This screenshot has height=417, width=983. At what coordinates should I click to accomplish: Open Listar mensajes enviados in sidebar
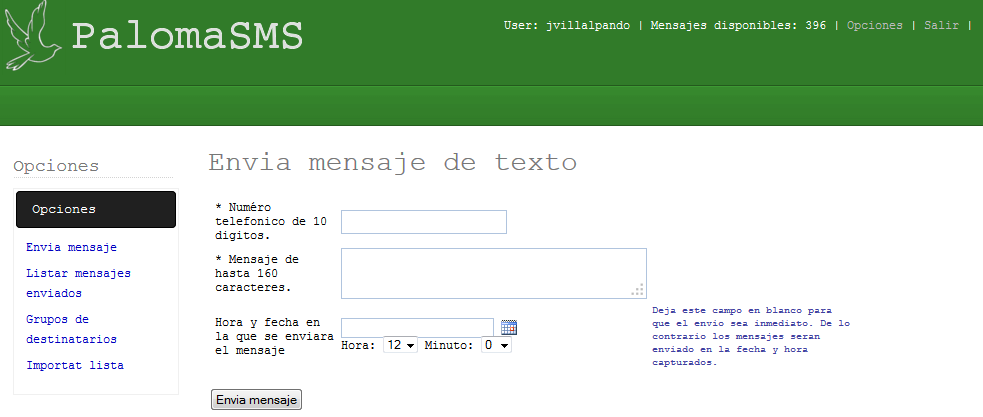pyautogui.click(x=78, y=283)
